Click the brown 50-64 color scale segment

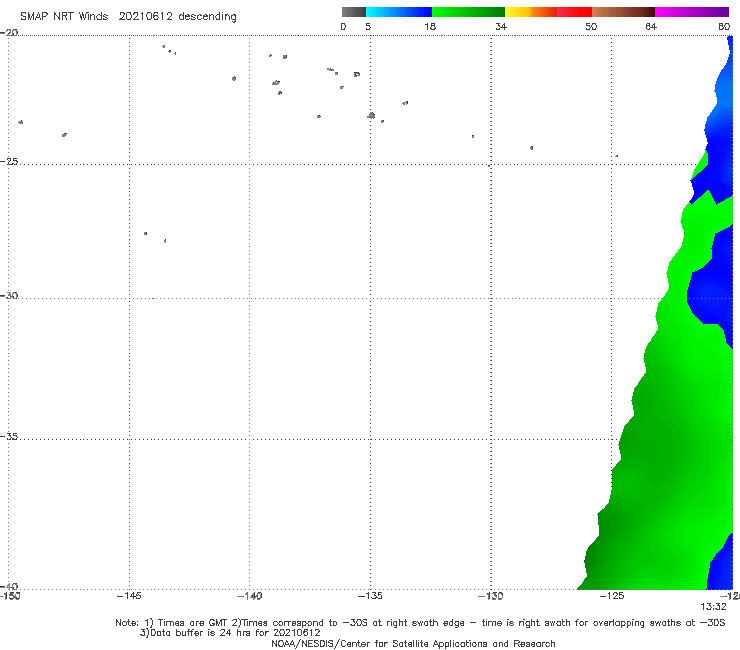[x=623, y=12]
